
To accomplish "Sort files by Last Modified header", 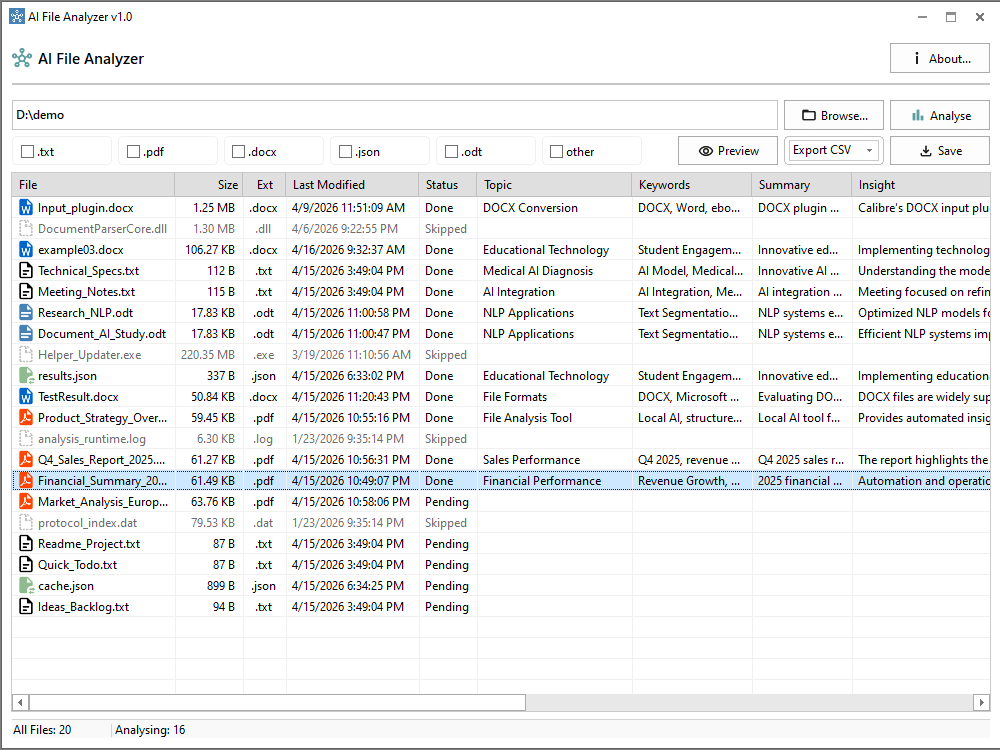I will [x=350, y=185].
